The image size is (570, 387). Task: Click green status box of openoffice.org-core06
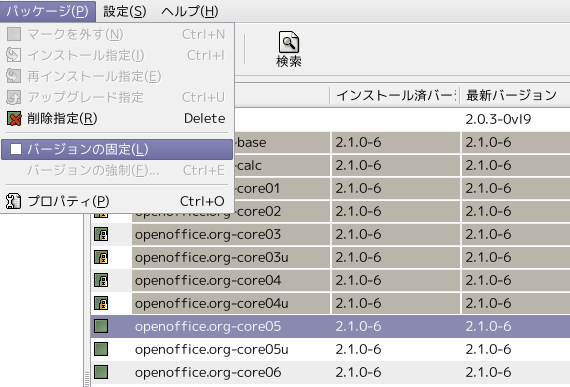tap(101, 372)
